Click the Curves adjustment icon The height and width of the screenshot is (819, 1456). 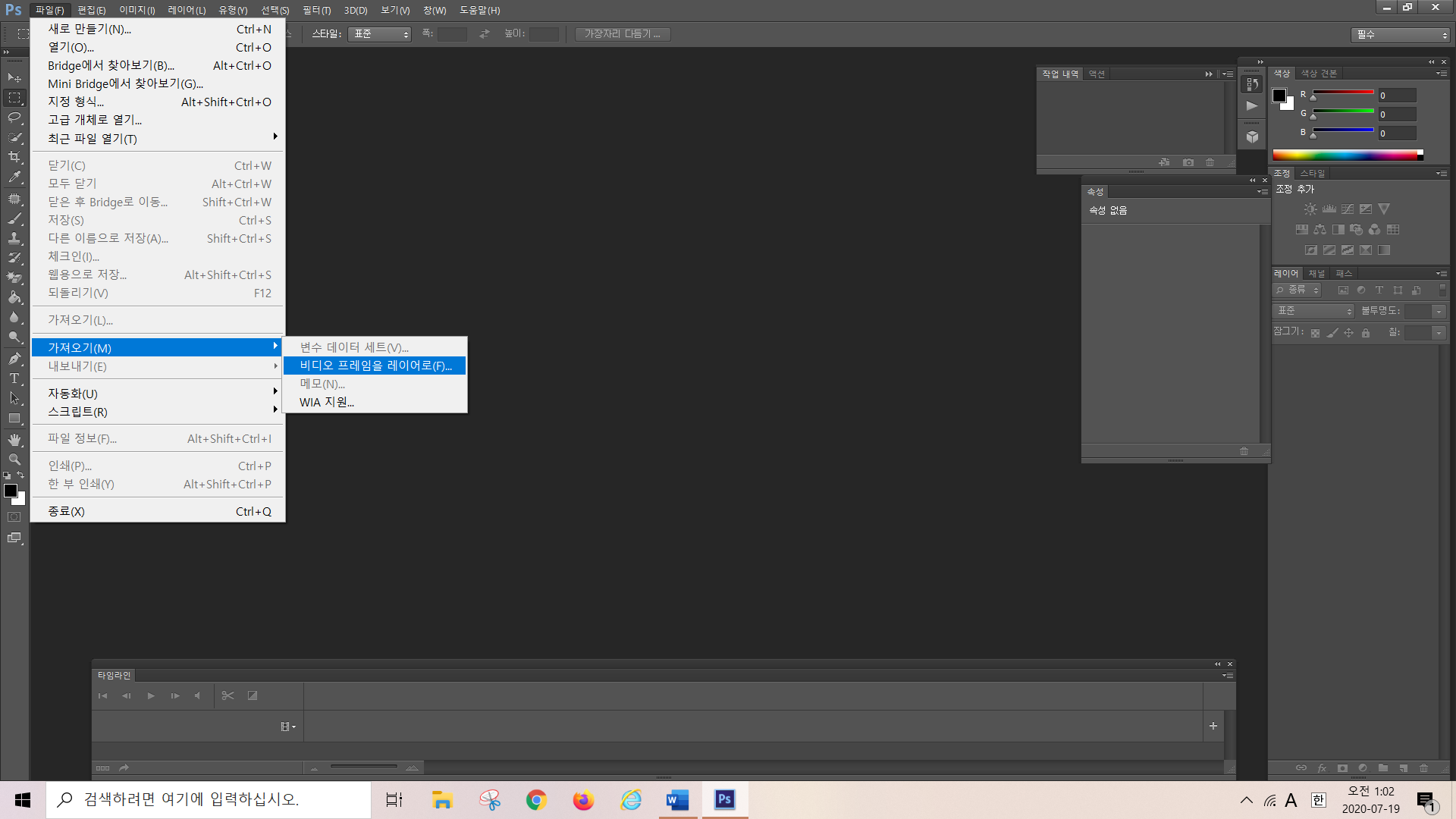pos(1348,209)
